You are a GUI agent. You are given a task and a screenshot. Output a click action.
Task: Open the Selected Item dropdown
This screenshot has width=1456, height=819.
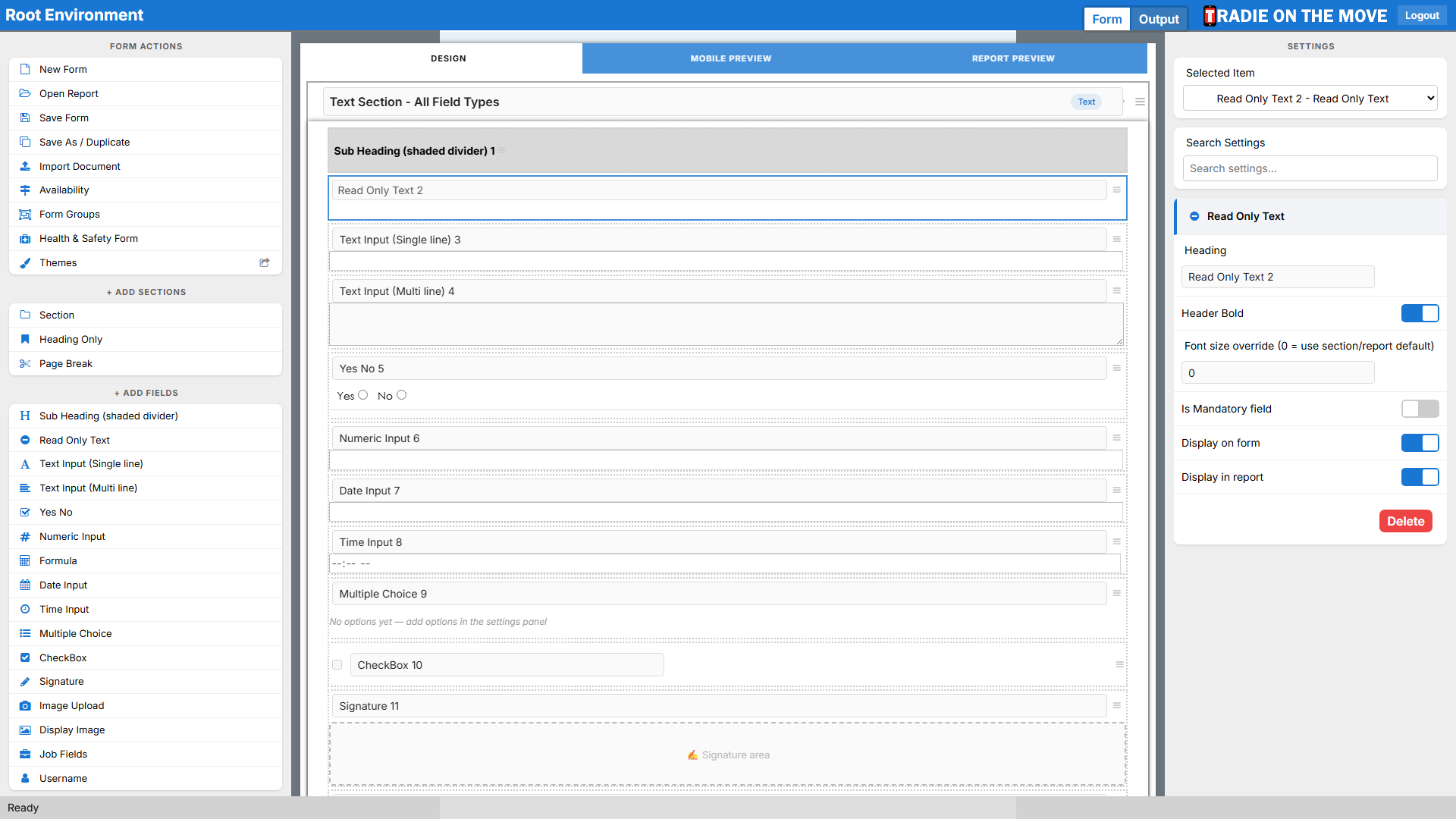coord(1310,99)
